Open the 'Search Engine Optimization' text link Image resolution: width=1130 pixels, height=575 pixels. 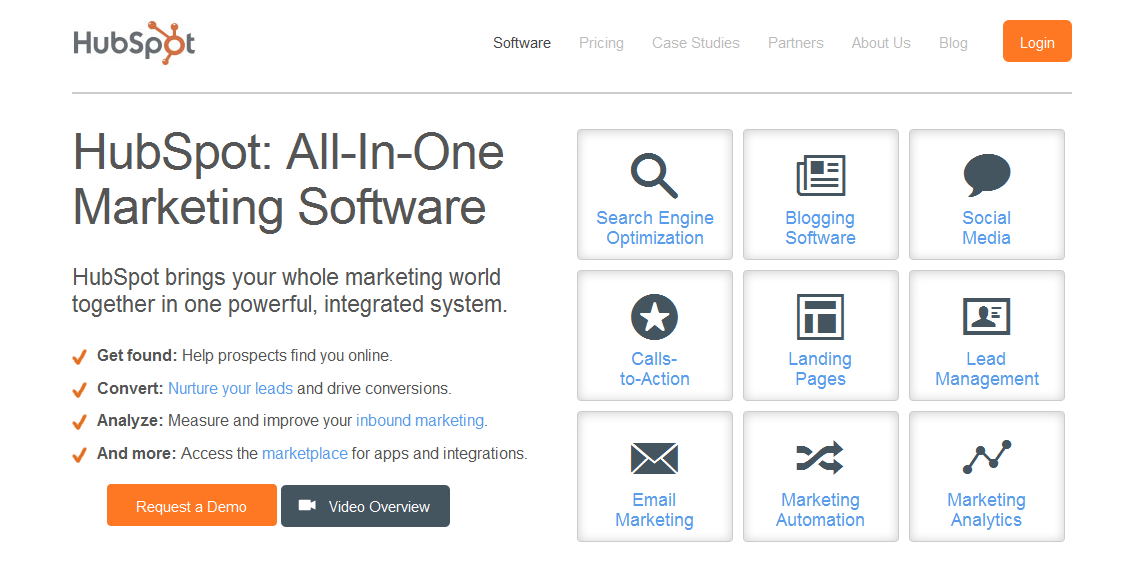coord(654,228)
